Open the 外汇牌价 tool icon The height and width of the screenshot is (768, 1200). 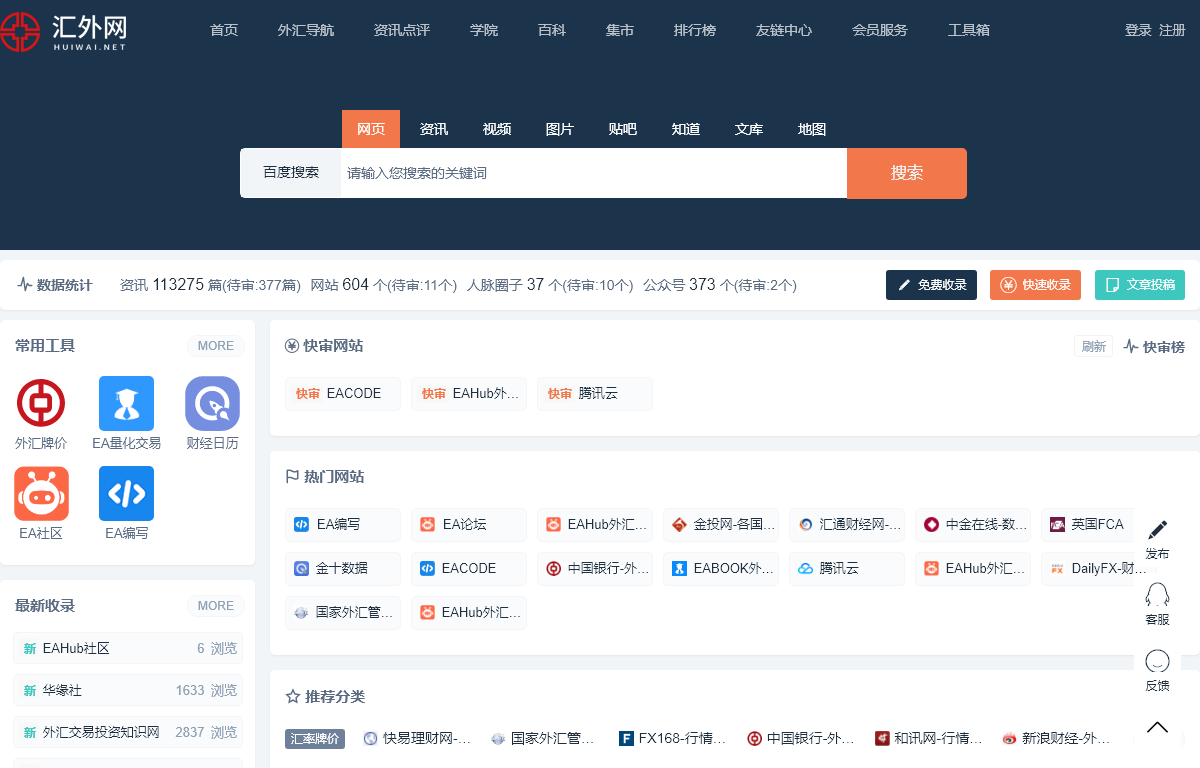(41, 403)
